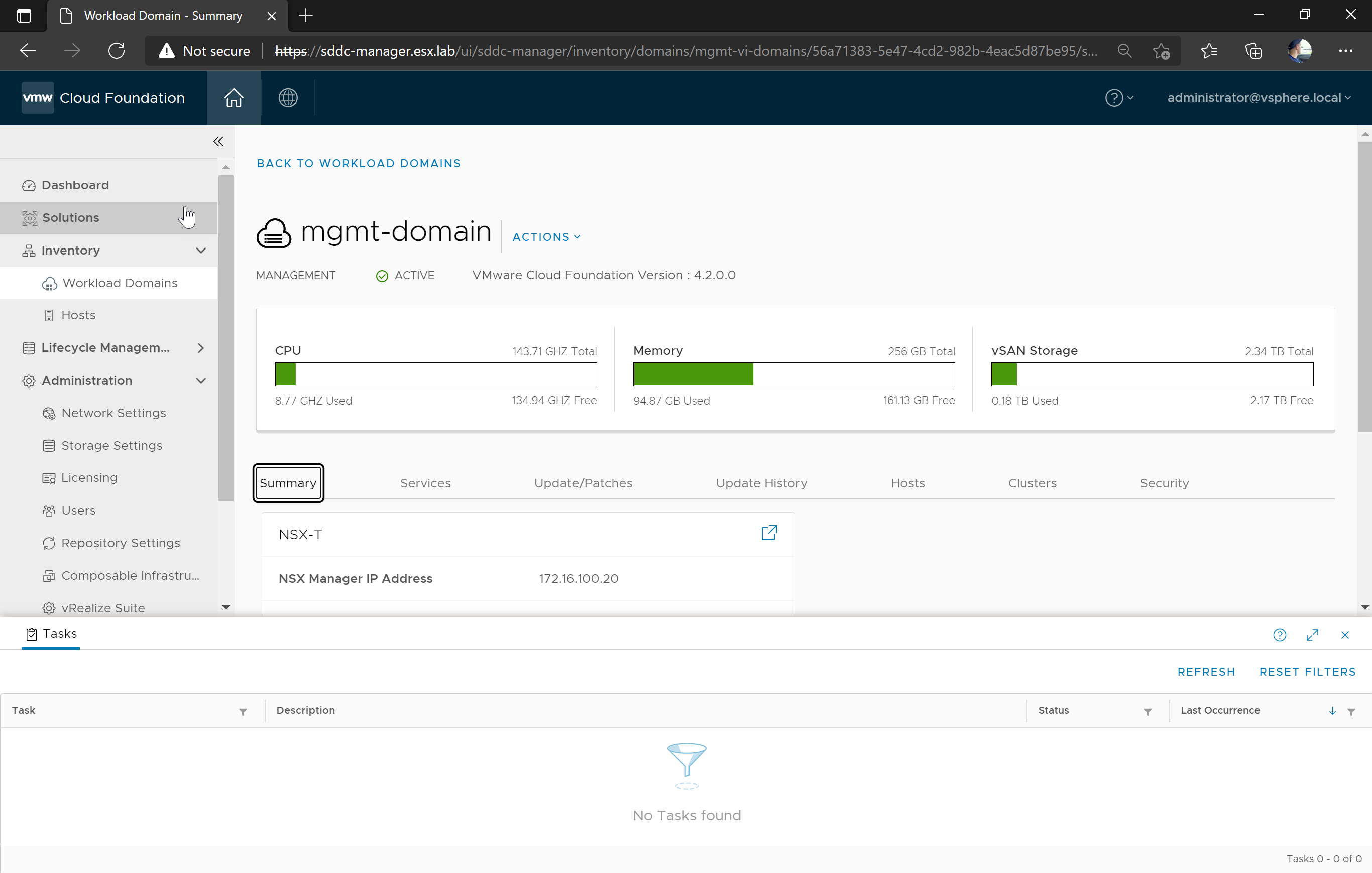Click RESET FILTERS in Tasks panel

pos(1307,672)
